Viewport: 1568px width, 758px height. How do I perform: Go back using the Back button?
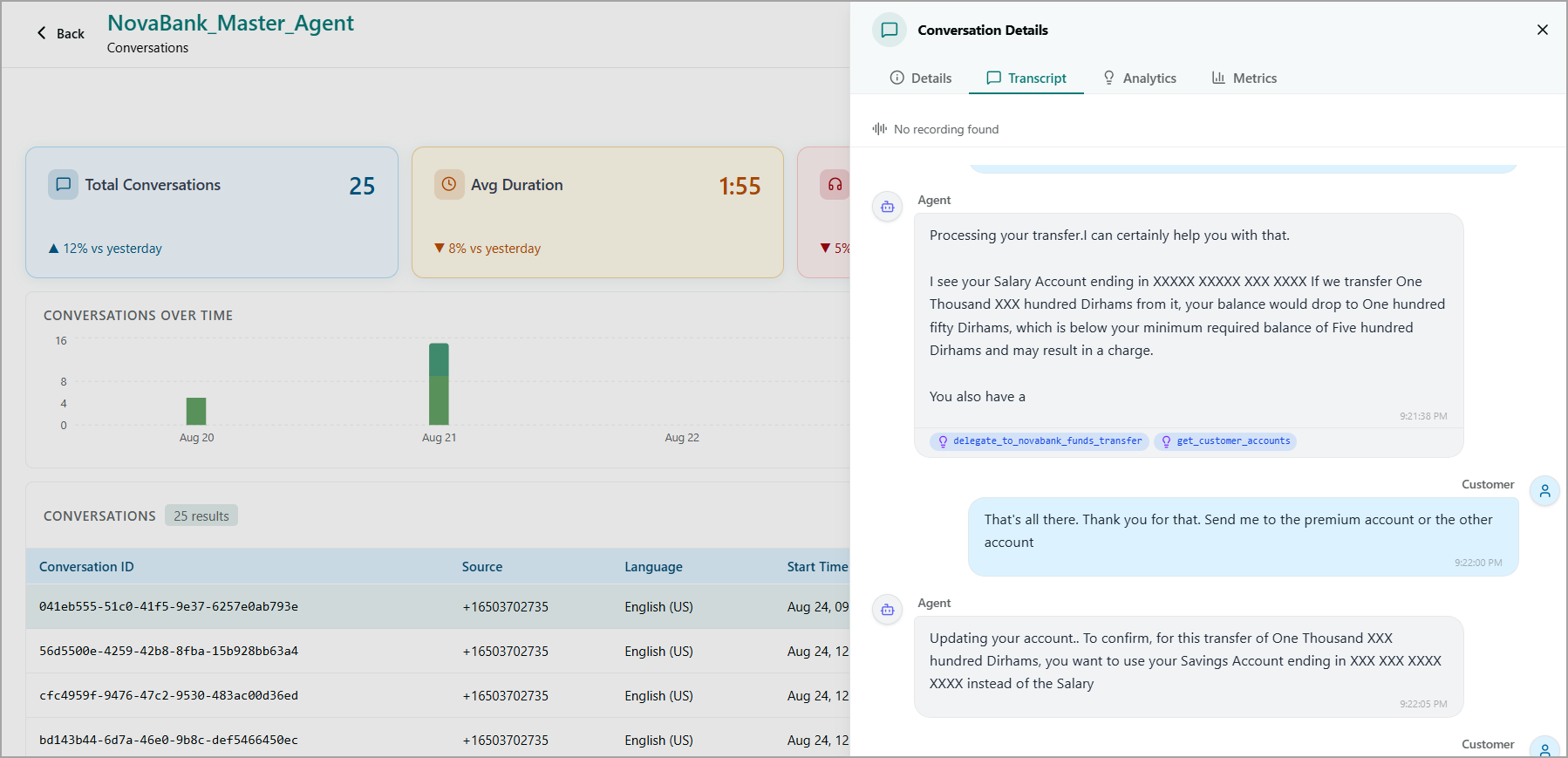click(60, 33)
